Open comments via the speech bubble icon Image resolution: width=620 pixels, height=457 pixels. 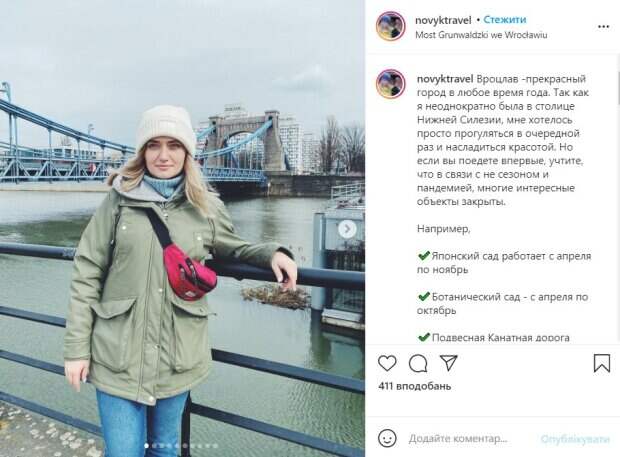click(x=418, y=363)
